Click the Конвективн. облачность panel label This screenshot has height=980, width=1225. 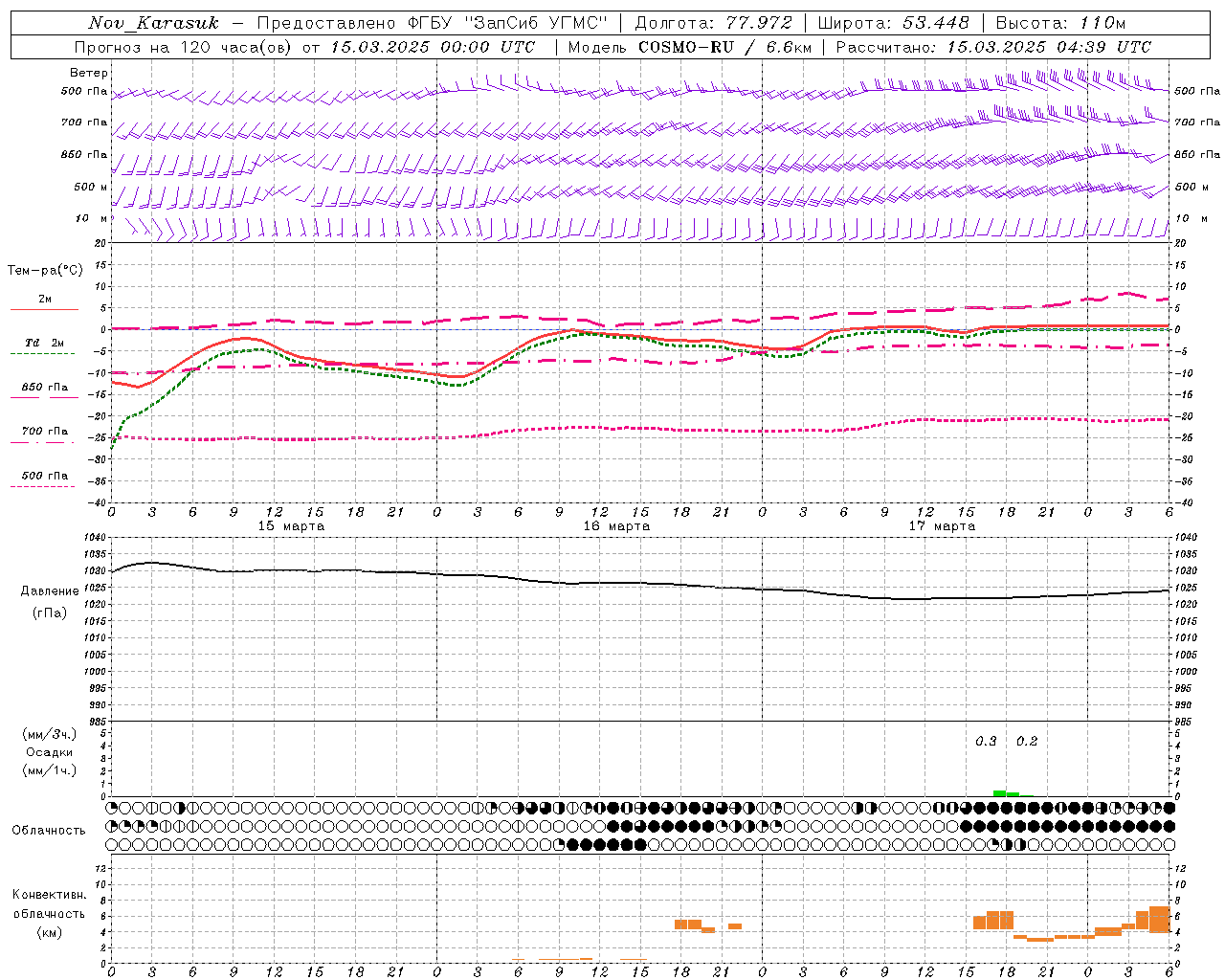point(49,904)
